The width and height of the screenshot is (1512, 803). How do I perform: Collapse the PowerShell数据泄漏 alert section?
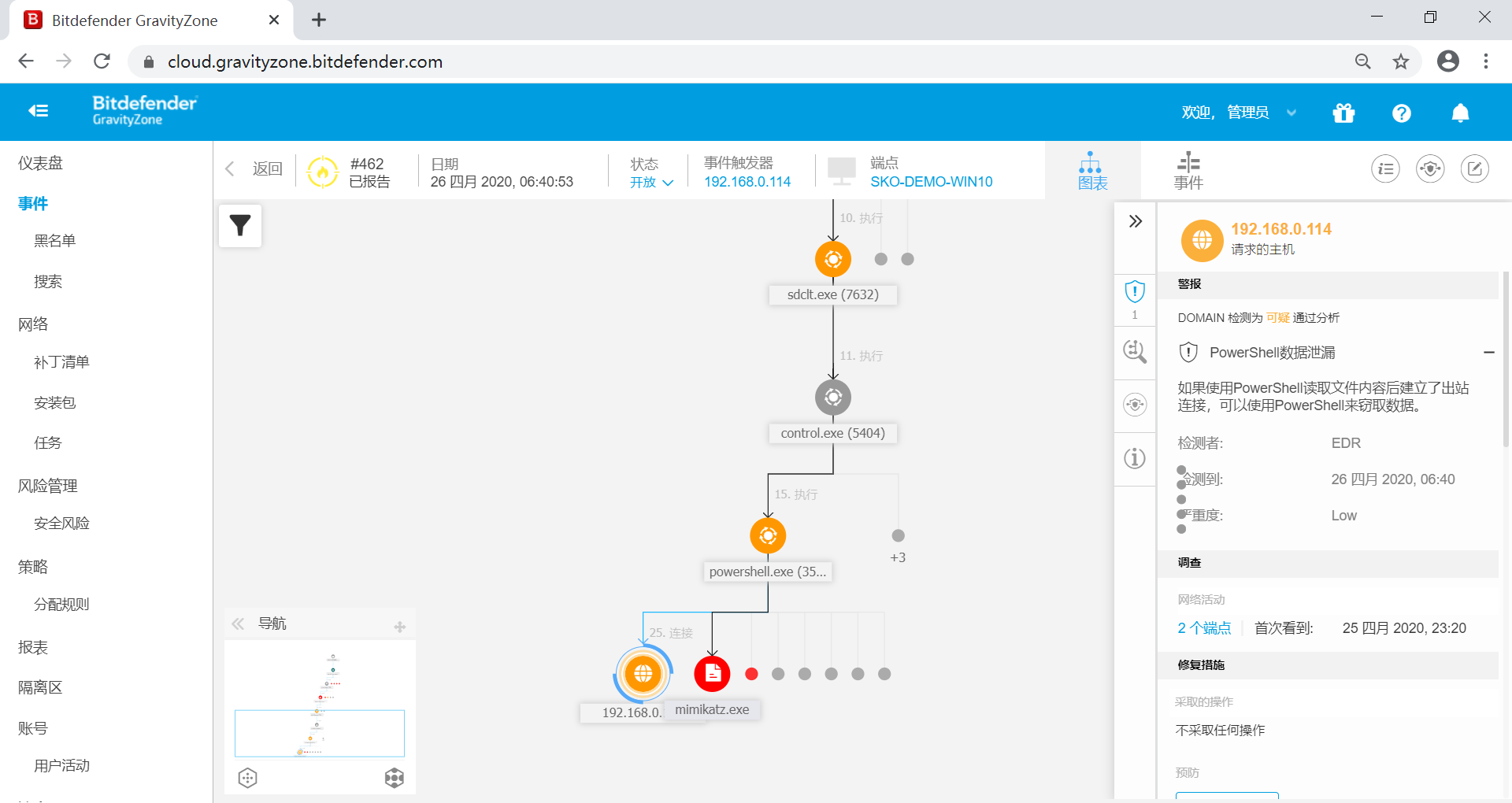tap(1488, 353)
